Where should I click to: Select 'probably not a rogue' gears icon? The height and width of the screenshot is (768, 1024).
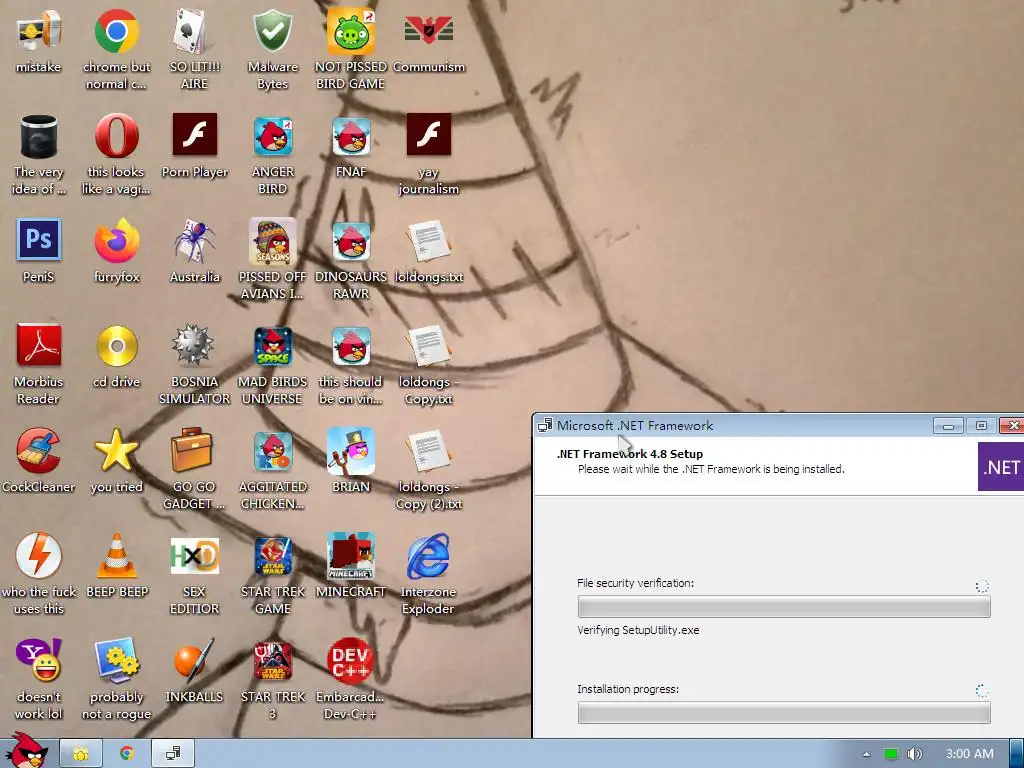tap(116, 661)
